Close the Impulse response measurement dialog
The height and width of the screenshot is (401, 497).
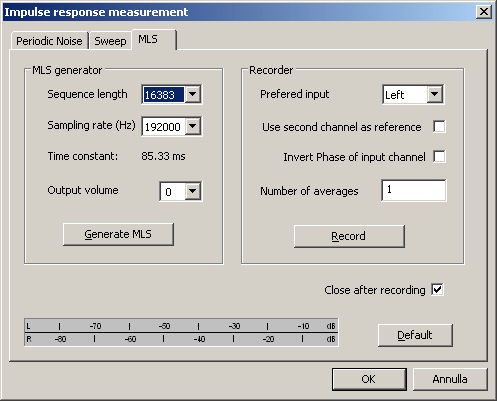(x=483, y=12)
